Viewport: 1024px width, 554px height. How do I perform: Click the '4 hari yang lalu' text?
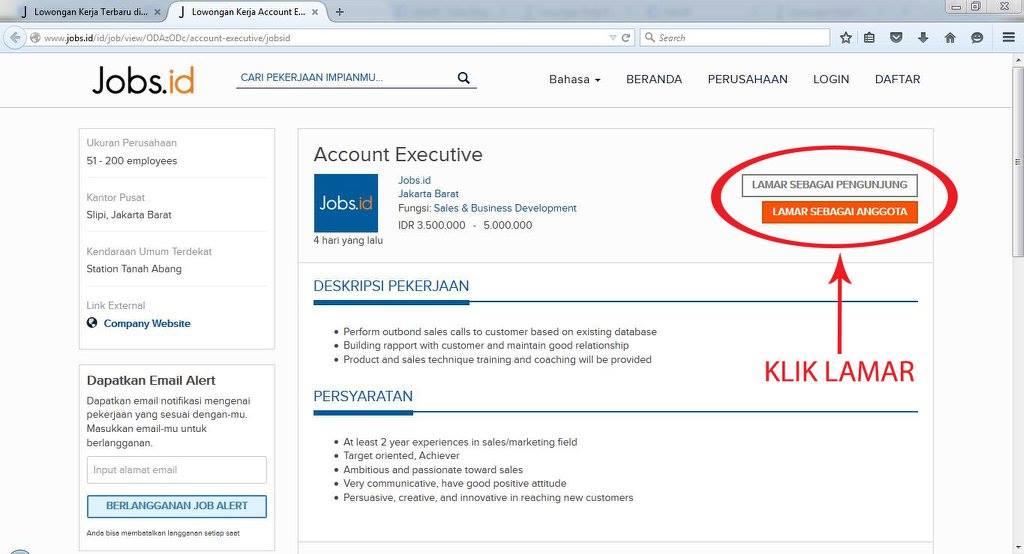click(x=348, y=240)
